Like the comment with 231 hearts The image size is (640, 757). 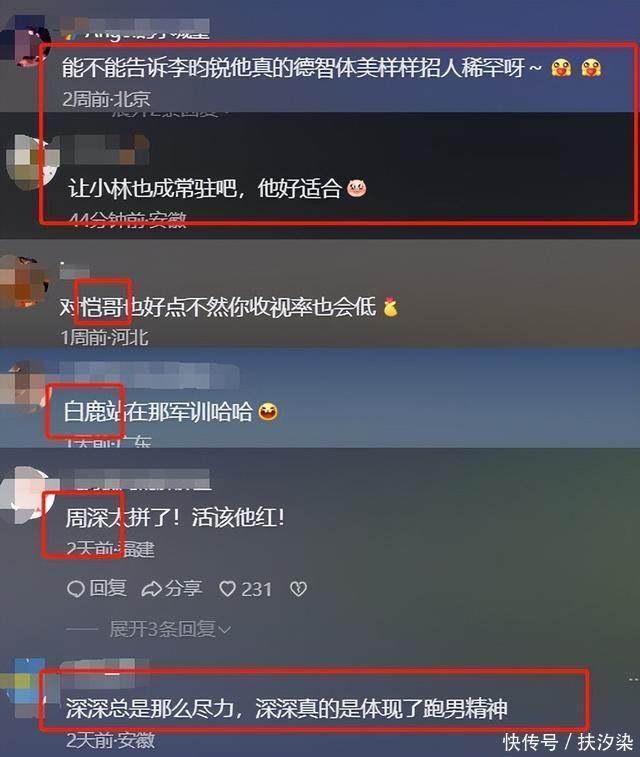point(227,589)
